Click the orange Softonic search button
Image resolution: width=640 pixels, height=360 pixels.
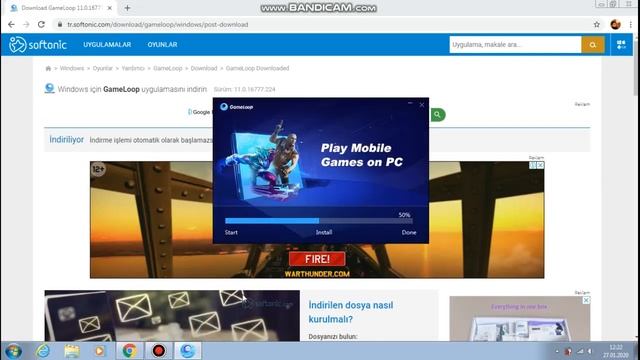coord(593,44)
